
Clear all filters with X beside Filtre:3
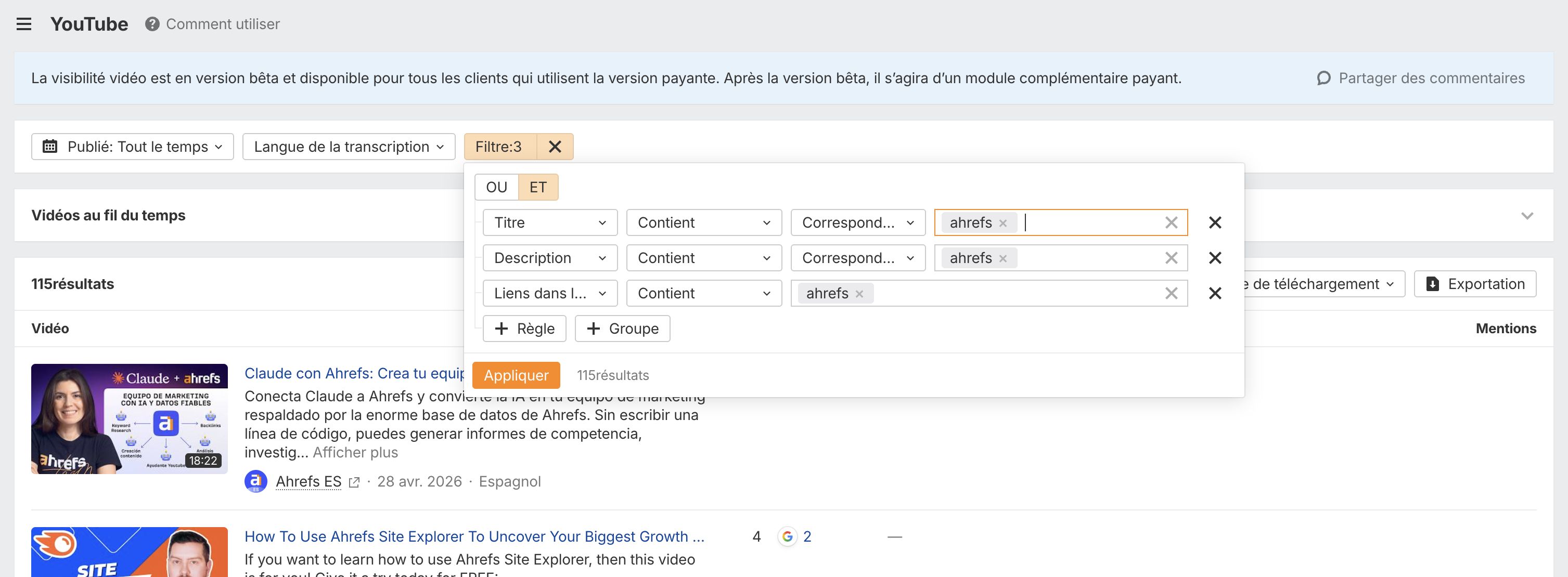(555, 147)
